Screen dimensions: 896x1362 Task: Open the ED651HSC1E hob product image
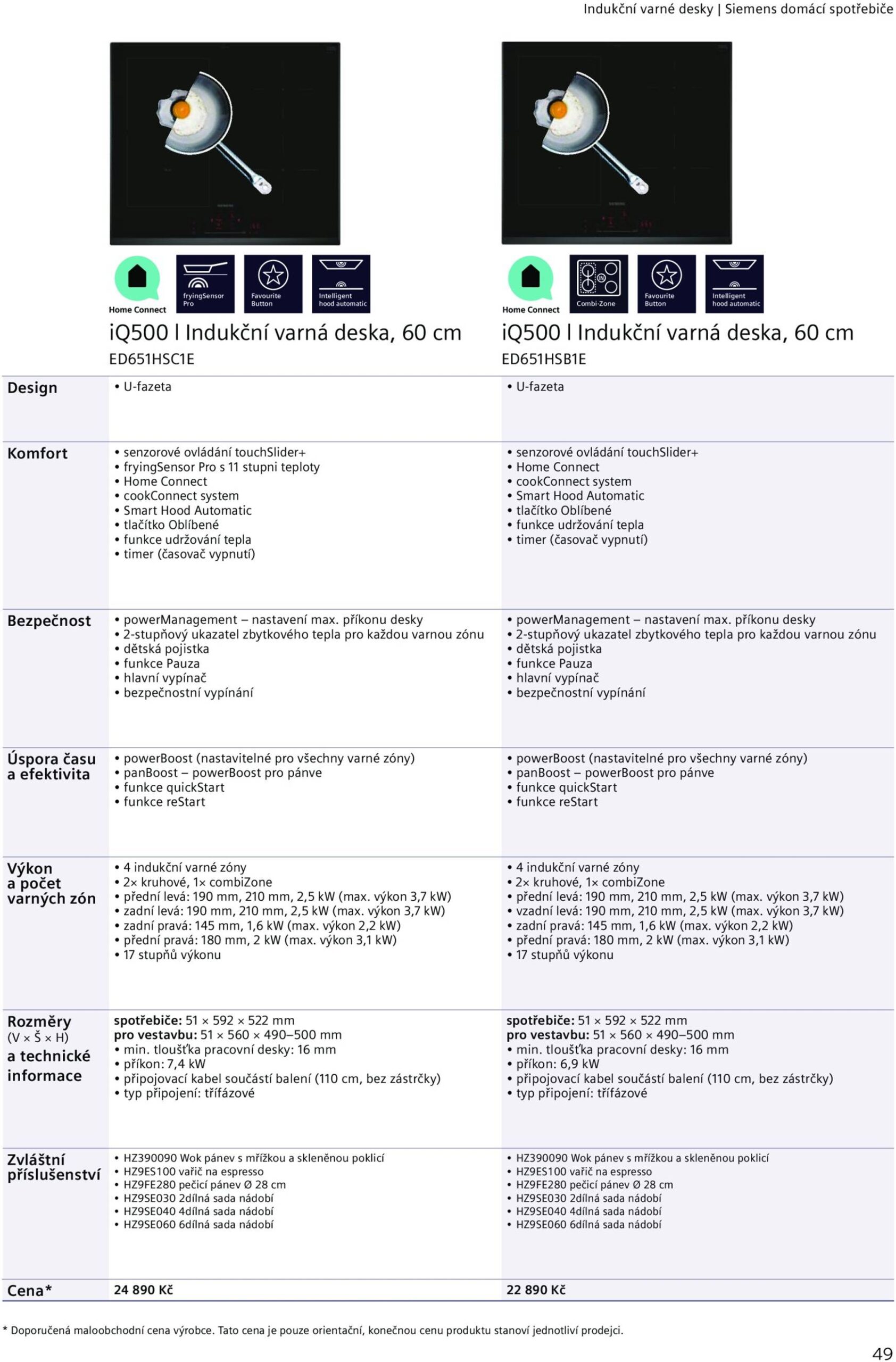[225, 143]
